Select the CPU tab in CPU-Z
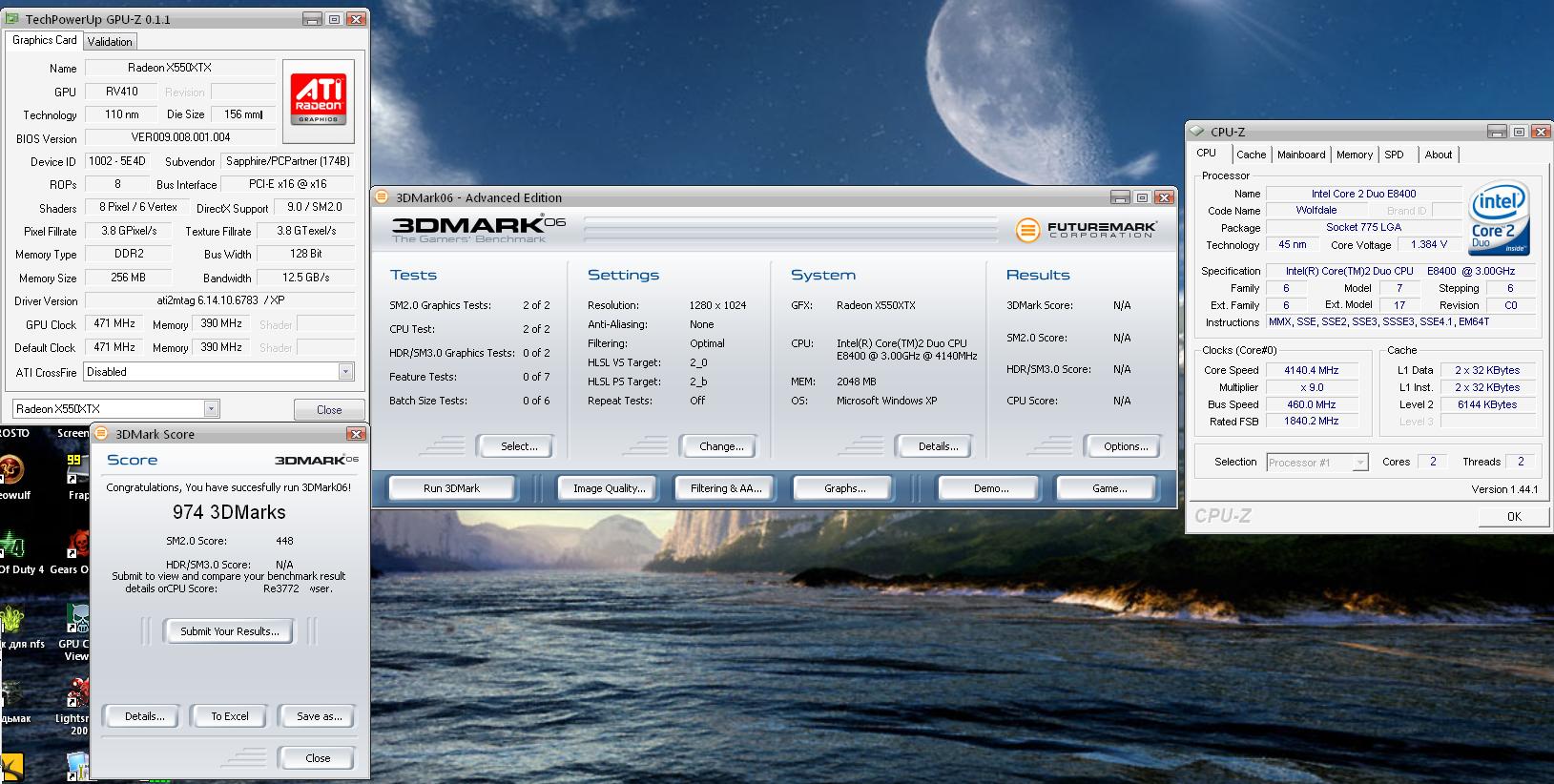This screenshot has width=1554, height=784. point(1207,153)
